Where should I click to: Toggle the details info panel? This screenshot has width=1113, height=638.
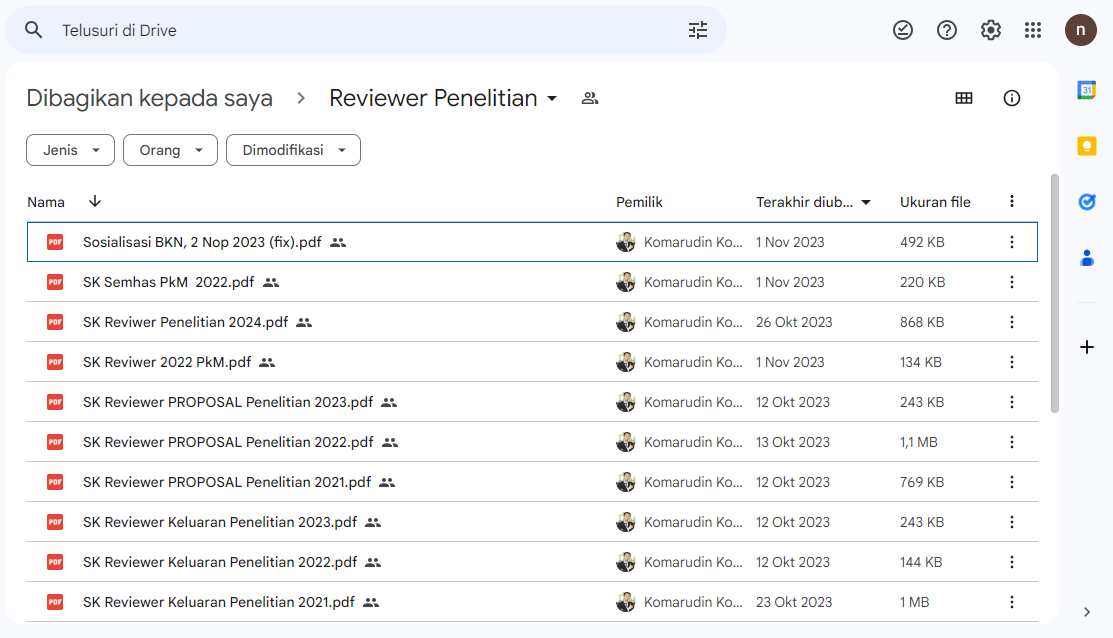pos(1012,98)
